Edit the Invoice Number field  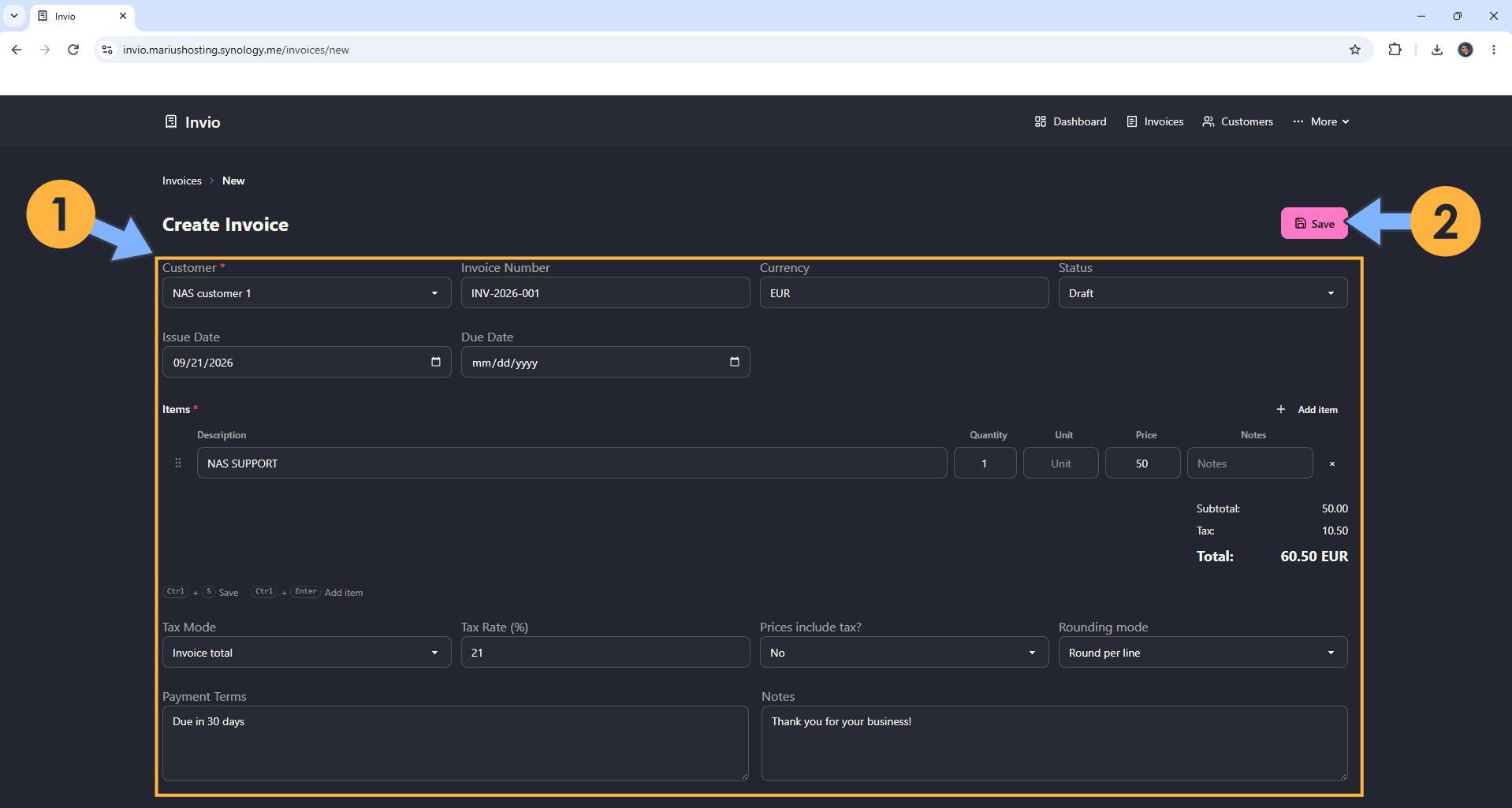tap(605, 292)
